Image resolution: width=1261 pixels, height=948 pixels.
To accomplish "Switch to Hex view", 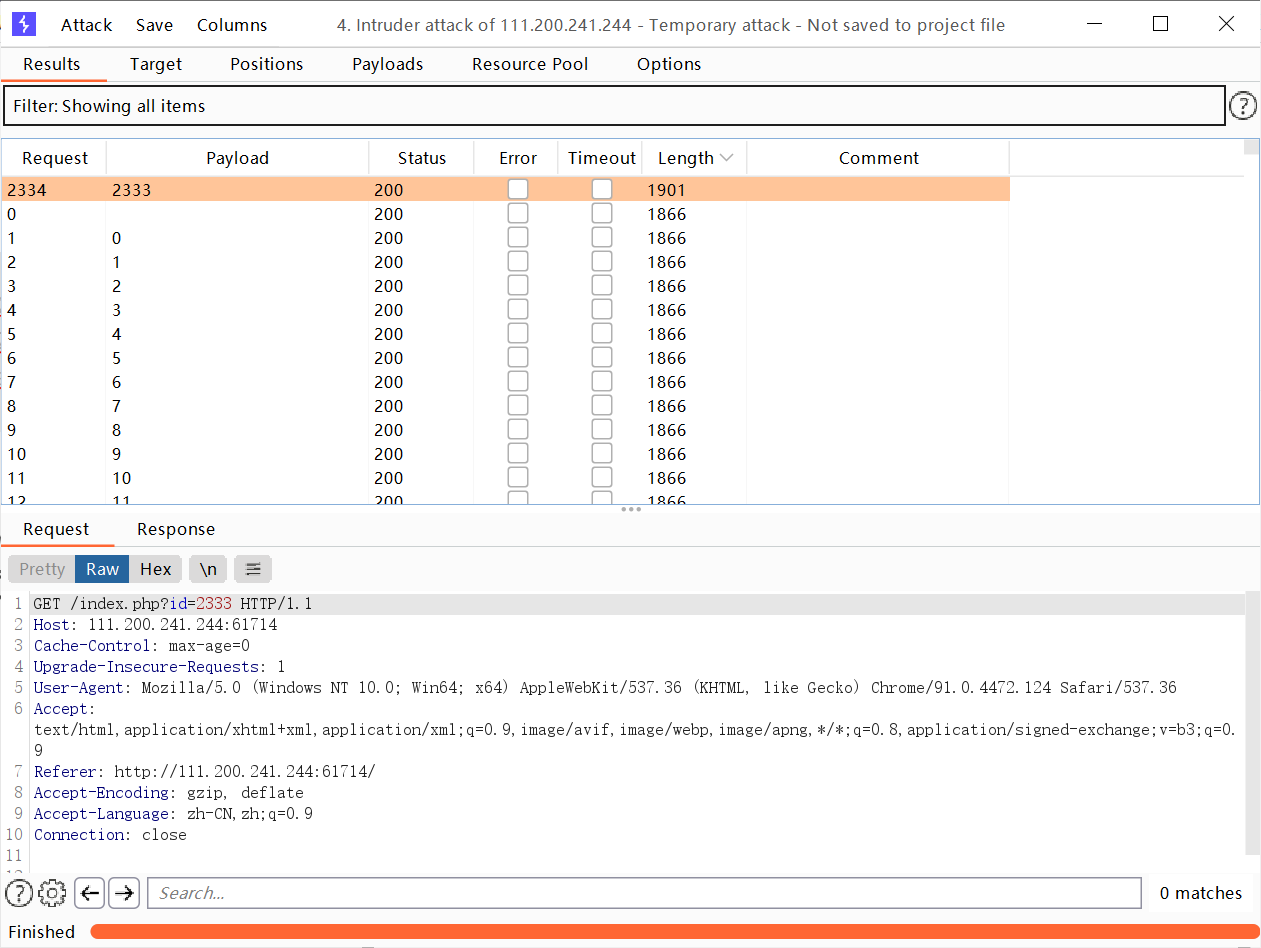I will [156, 569].
